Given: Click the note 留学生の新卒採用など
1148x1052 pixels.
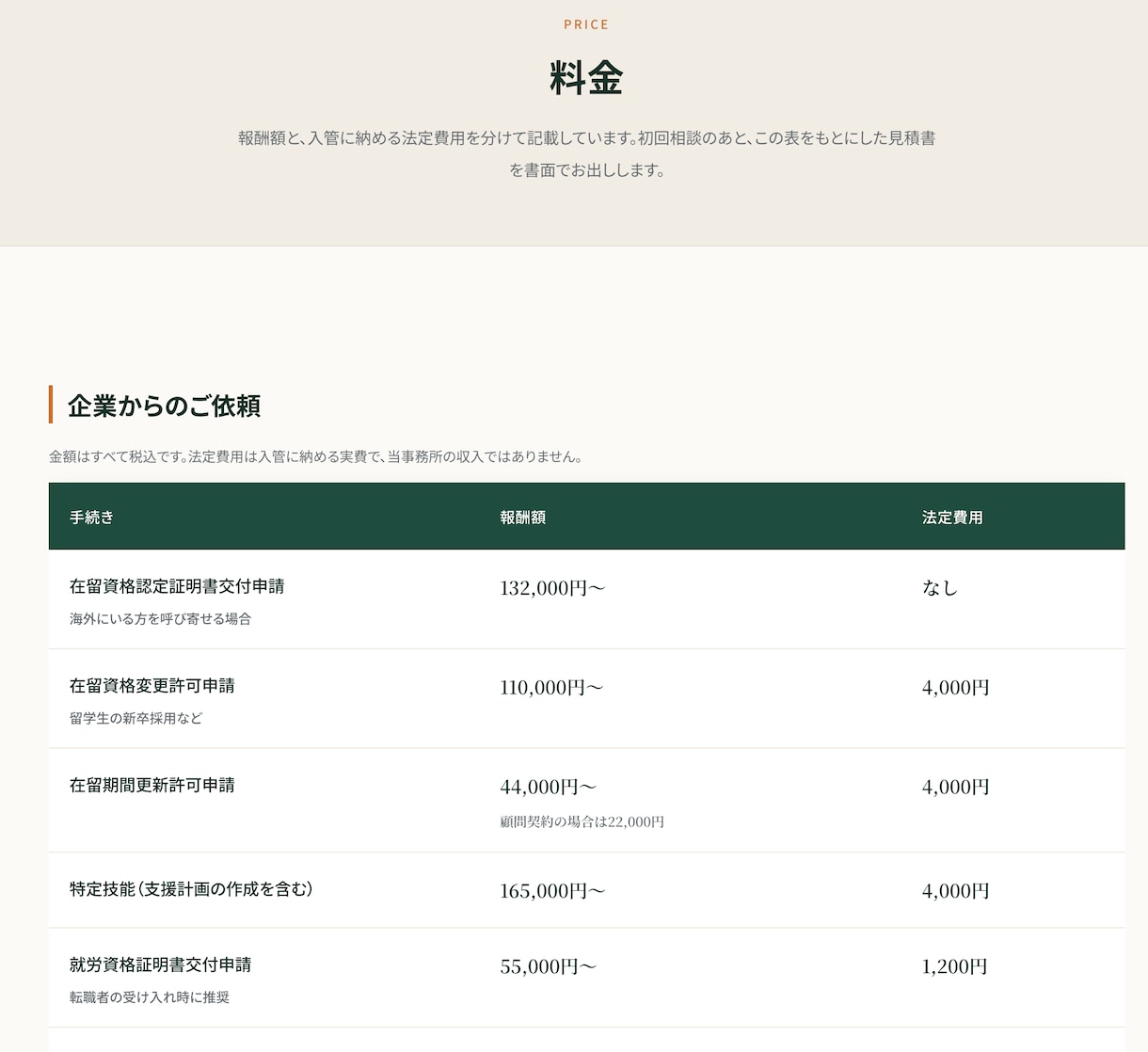Looking at the screenshot, I should pyautogui.click(x=136, y=718).
